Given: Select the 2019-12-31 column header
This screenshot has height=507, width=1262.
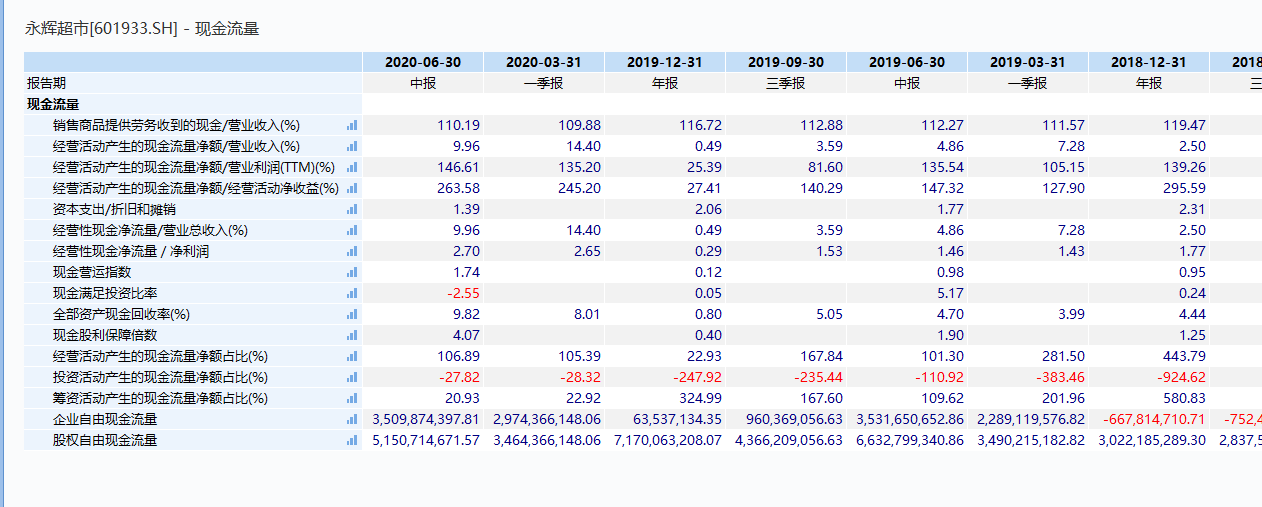Looking at the screenshot, I should tap(665, 62).
